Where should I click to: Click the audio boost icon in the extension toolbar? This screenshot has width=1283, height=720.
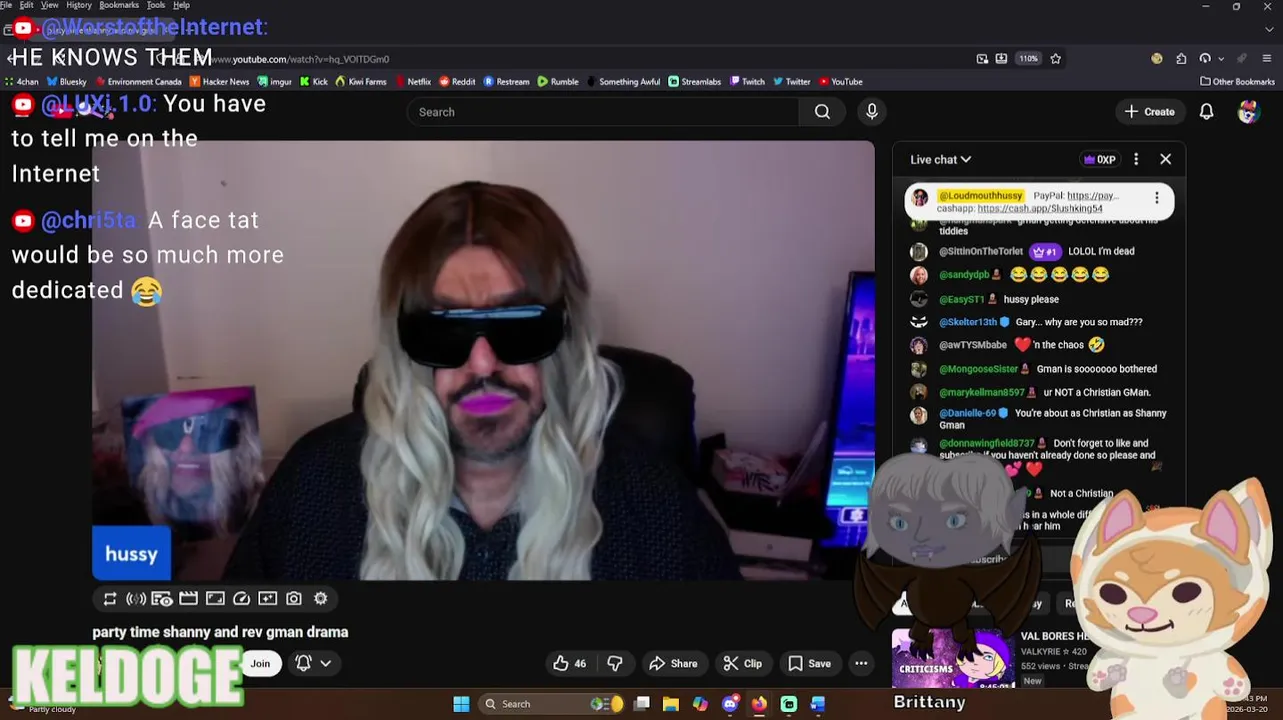point(136,598)
